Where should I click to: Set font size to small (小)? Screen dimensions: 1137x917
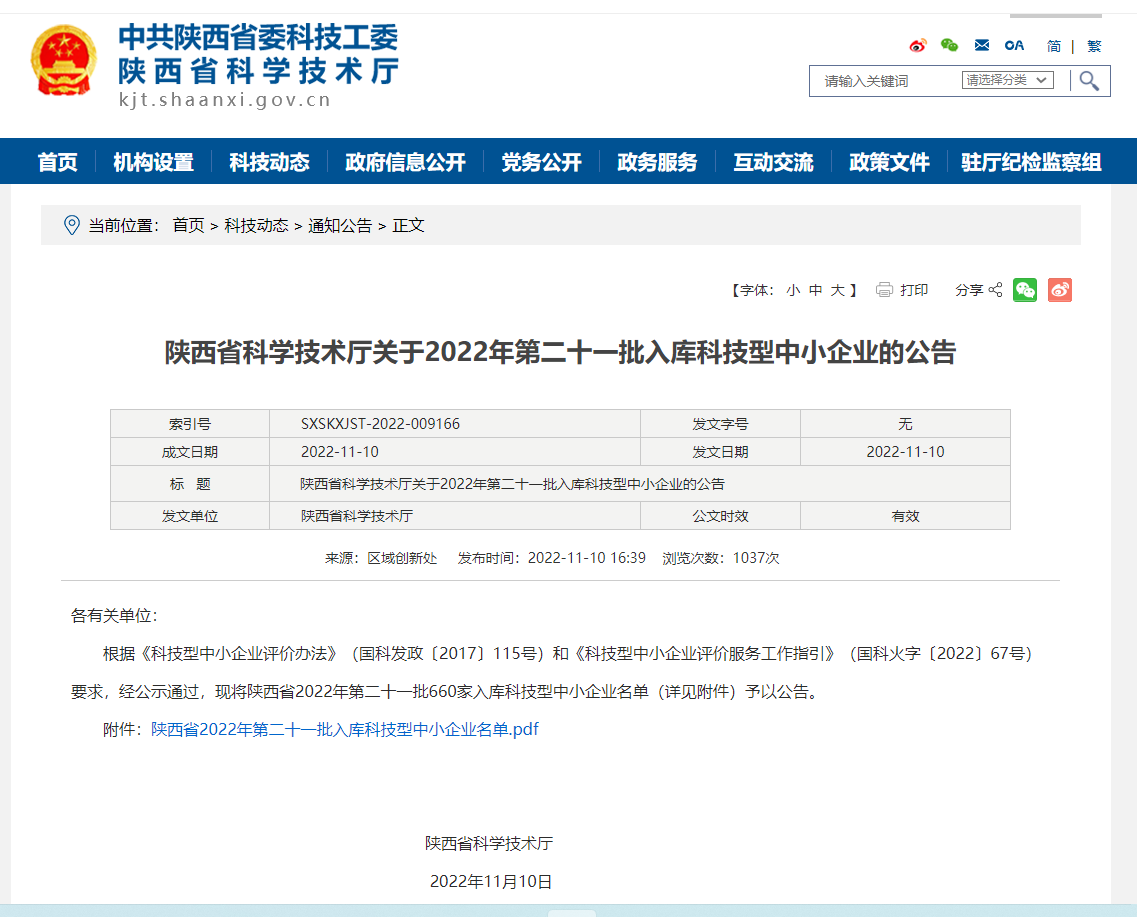[793, 290]
